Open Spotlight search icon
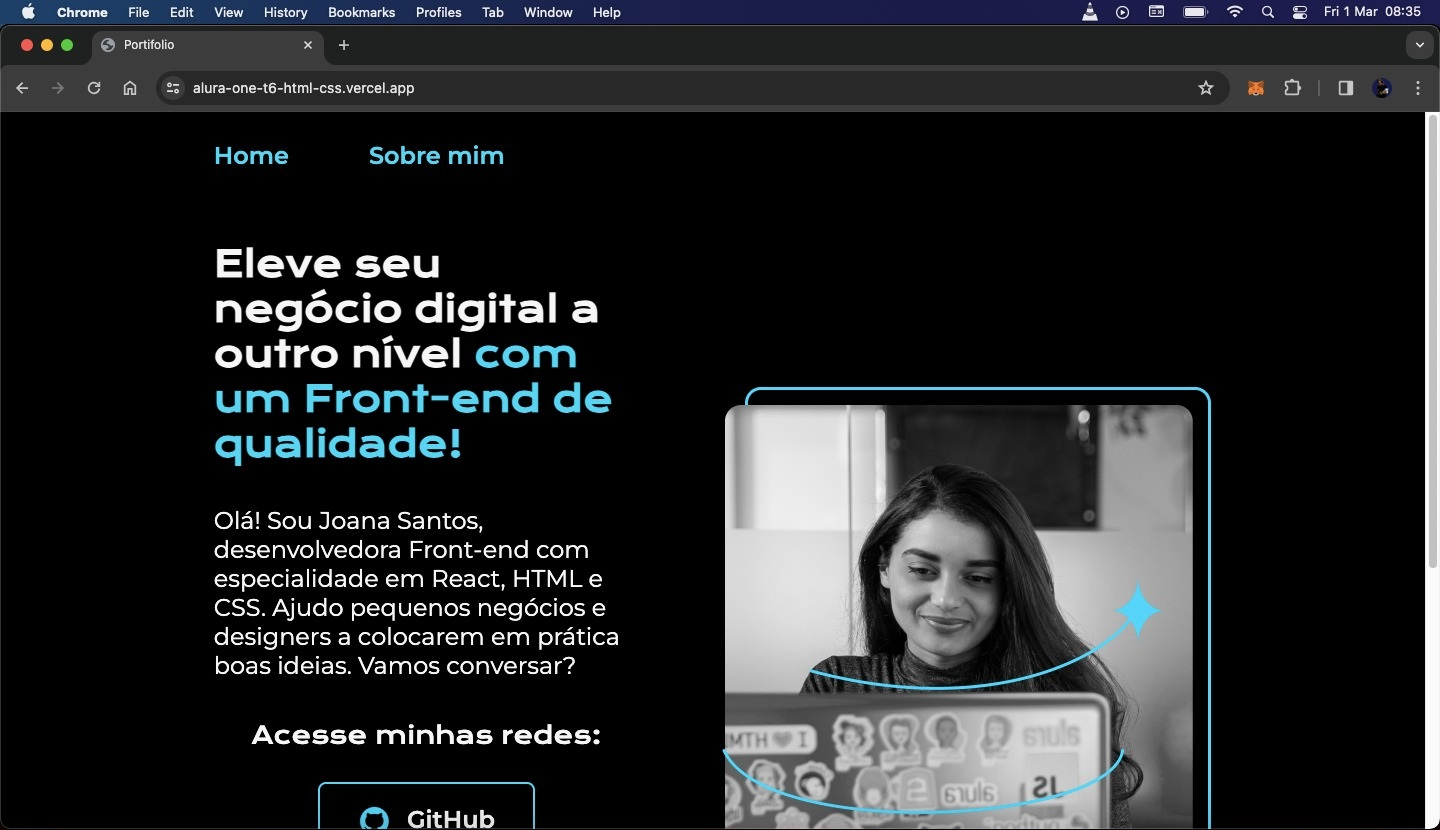This screenshot has height=830, width=1440. click(x=1268, y=12)
